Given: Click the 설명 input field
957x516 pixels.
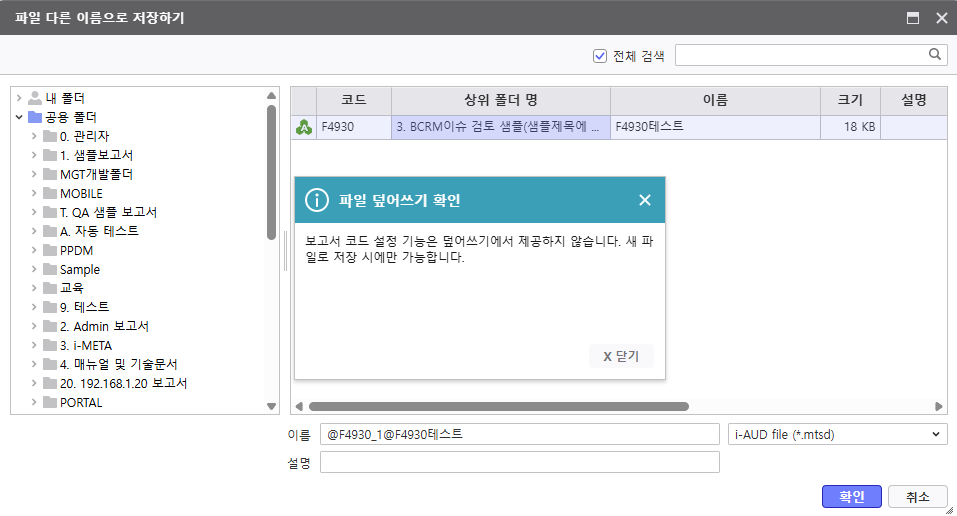Looking at the screenshot, I should 519,462.
